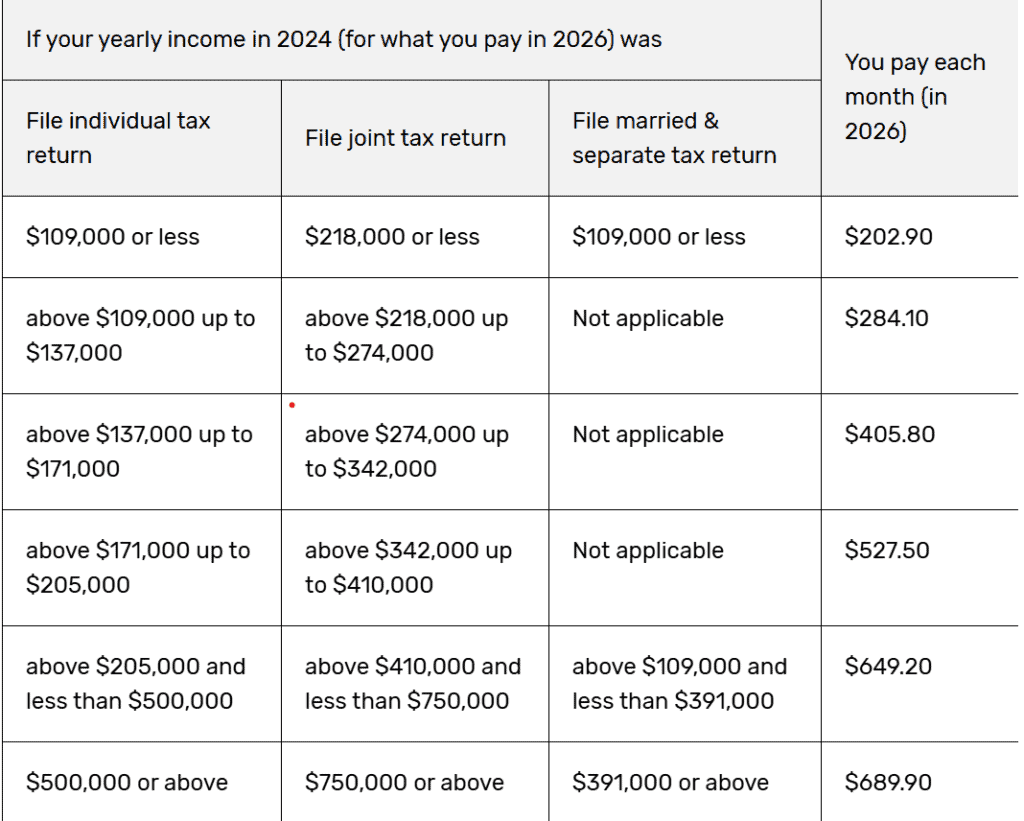Screen dimensions: 1024x821
Task: Click the $202.90 monthly payment cell
Action: [x=886, y=237]
